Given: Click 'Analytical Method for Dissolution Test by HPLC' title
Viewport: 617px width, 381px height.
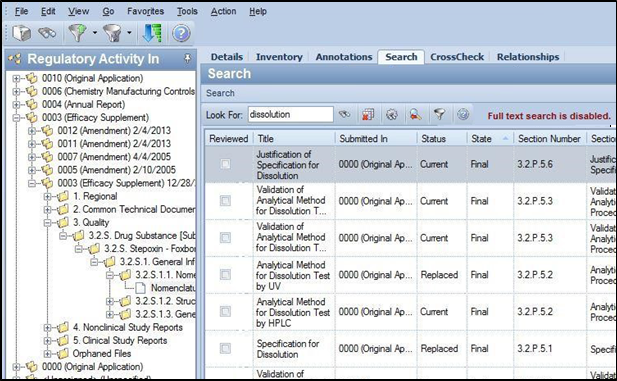Looking at the screenshot, I should (293, 312).
